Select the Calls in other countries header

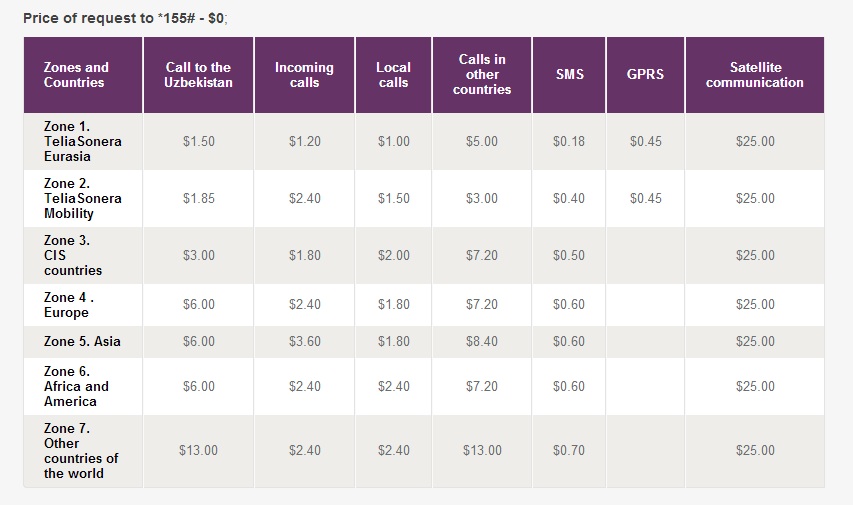click(x=481, y=75)
